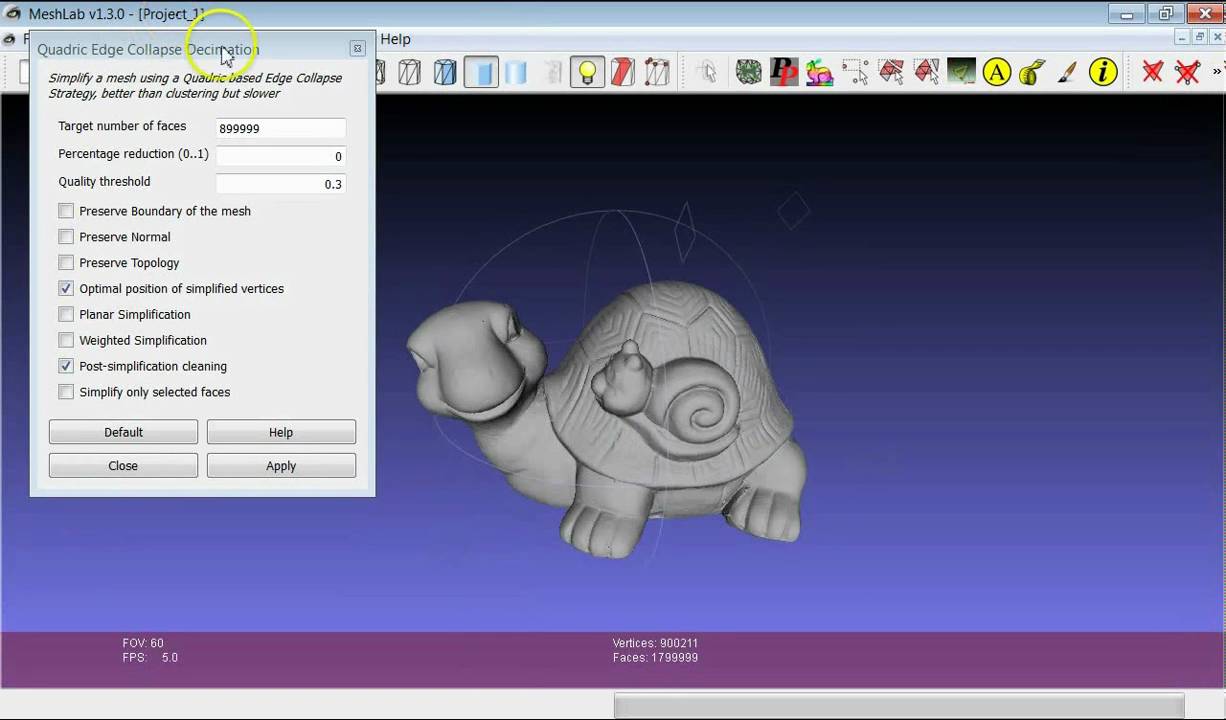Enable Preserve Boundary of the mesh
This screenshot has width=1226, height=720.
tap(66, 211)
